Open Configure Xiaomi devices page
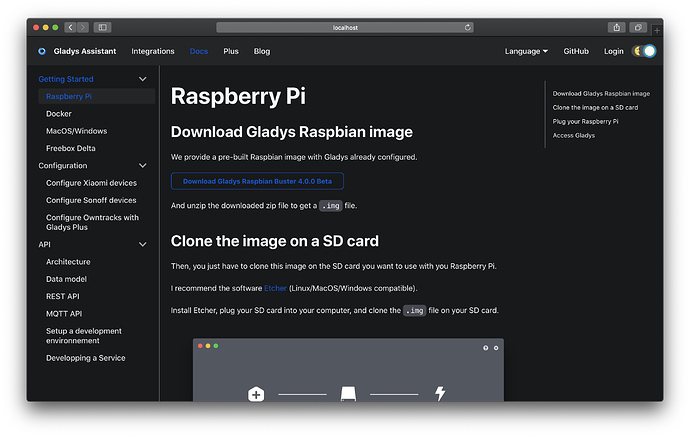This screenshot has height=436, width=690. tap(92, 183)
